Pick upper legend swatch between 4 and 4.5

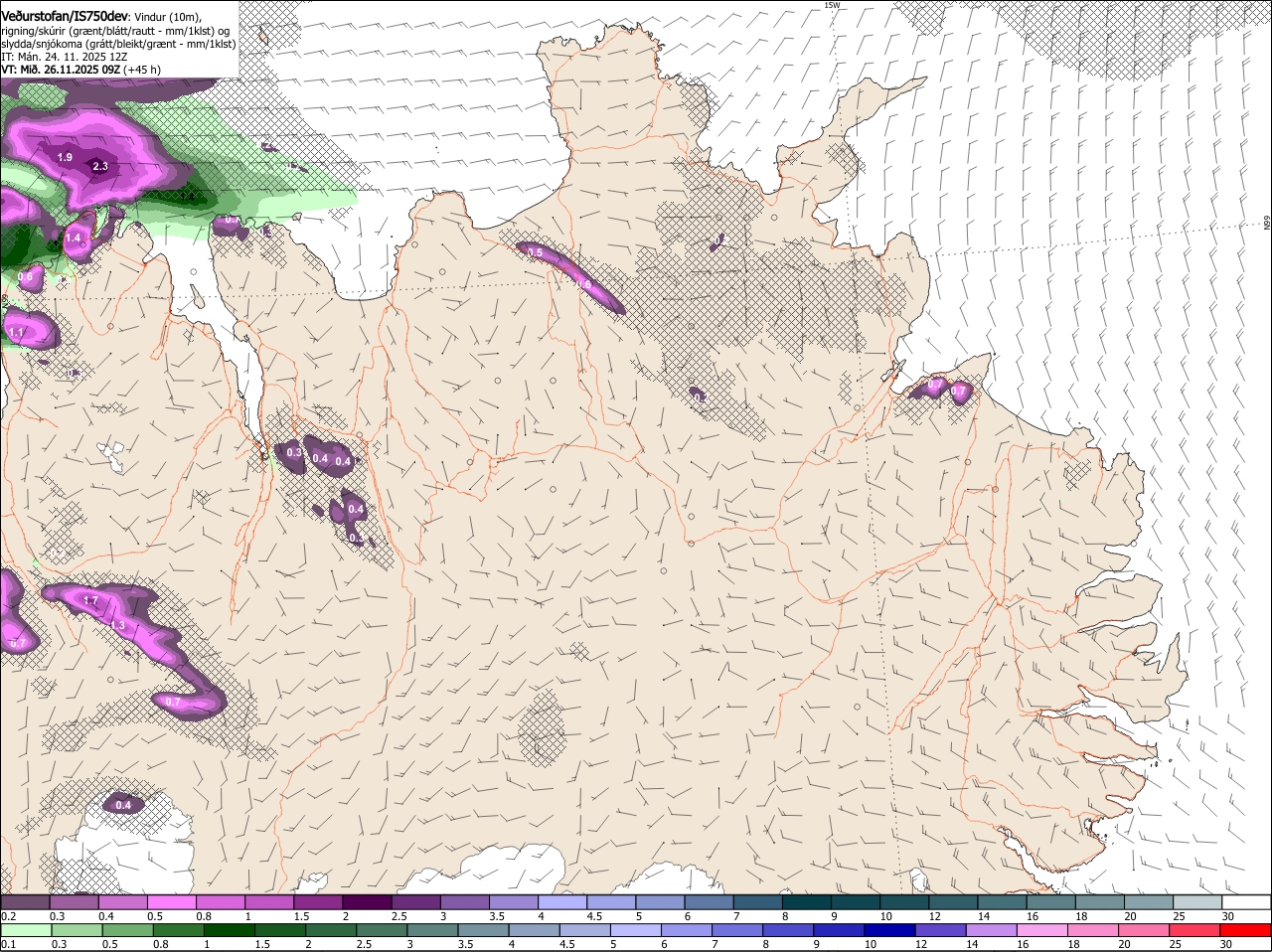pos(562,902)
